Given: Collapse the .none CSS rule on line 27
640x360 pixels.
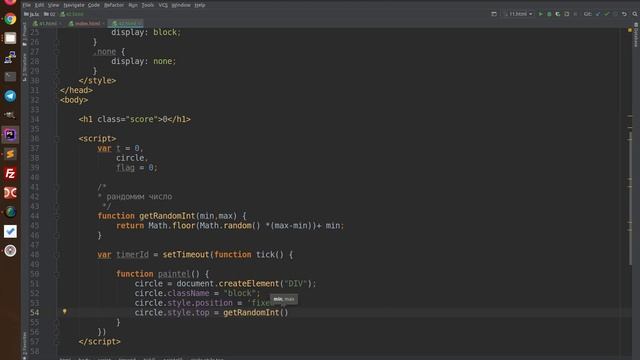Looking at the screenshot, I should tap(57, 52).
